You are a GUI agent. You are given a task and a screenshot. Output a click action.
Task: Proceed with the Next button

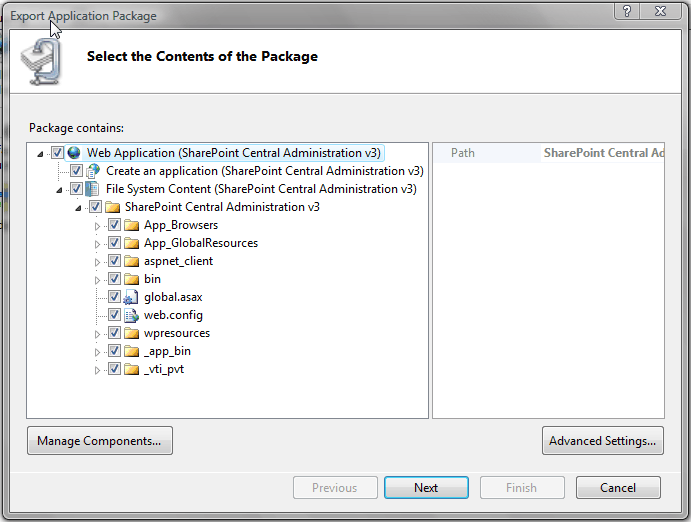click(x=426, y=488)
